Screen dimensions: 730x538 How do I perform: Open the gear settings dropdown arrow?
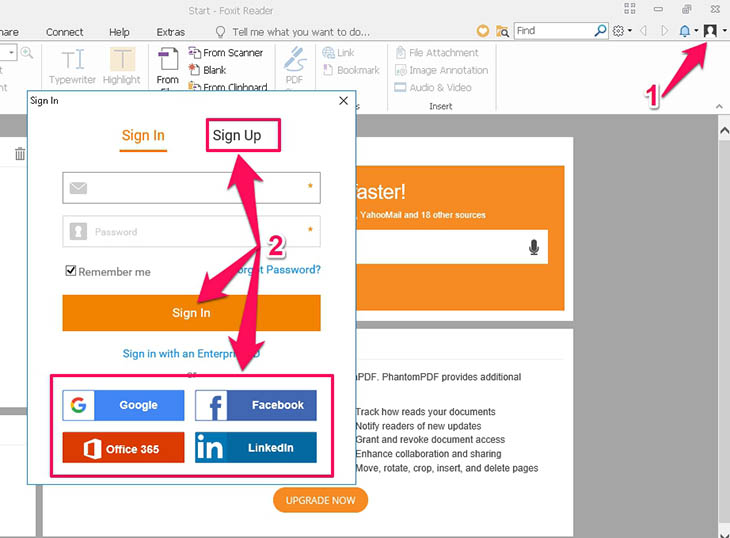(x=630, y=31)
